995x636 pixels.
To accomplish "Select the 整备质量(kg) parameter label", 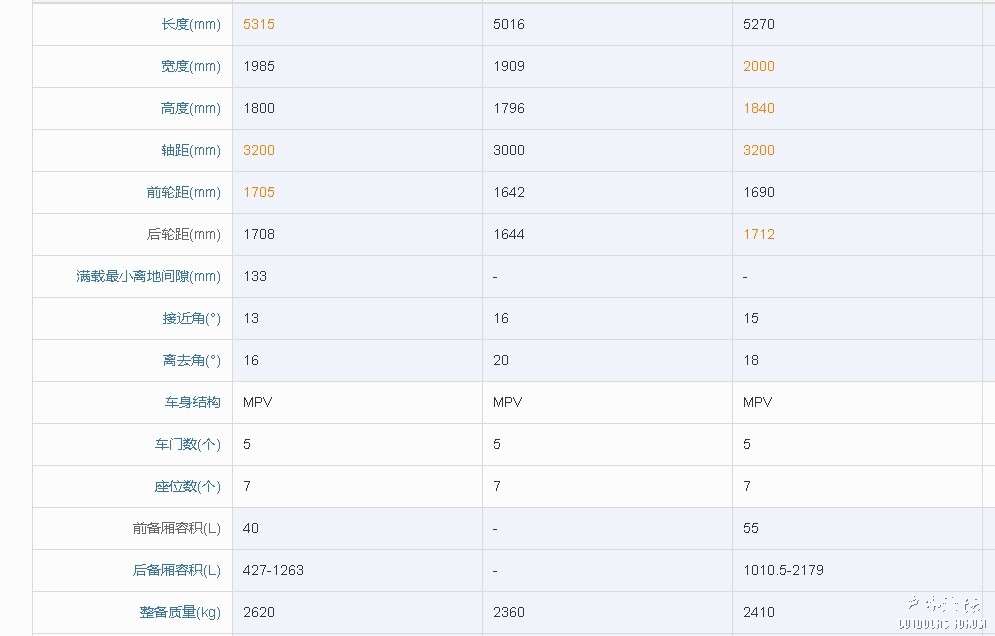I will [x=180, y=612].
